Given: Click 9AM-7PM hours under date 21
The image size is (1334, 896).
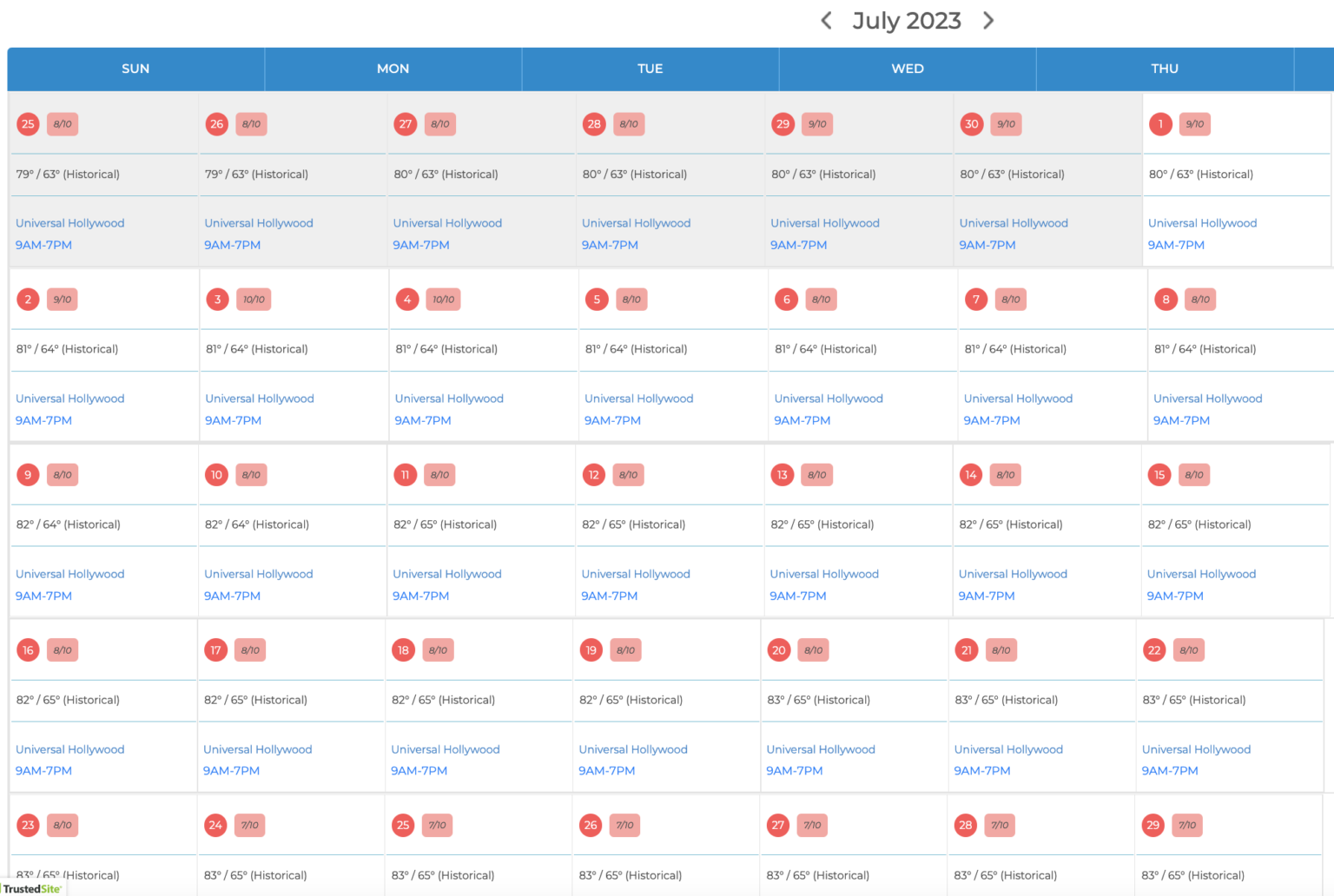Looking at the screenshot, I should [982, 771].
